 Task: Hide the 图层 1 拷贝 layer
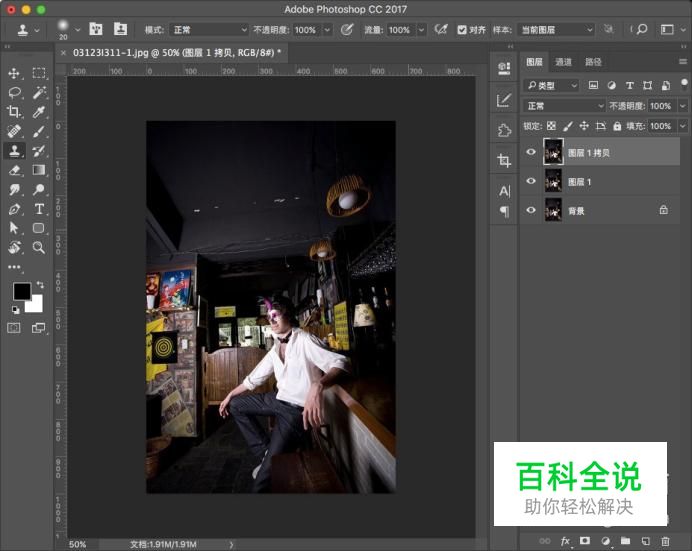pyautogui.click(x=531, y=152)
